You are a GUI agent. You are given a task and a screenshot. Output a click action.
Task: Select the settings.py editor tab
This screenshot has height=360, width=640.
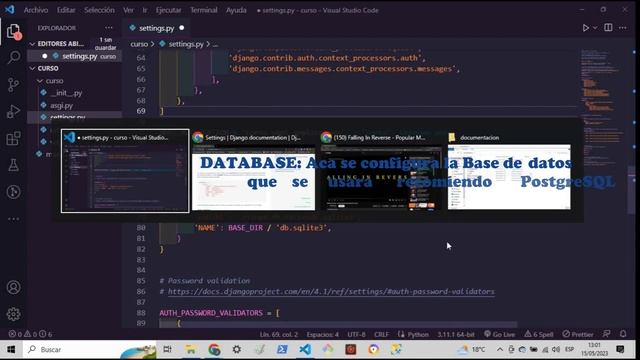click(156, 28)
